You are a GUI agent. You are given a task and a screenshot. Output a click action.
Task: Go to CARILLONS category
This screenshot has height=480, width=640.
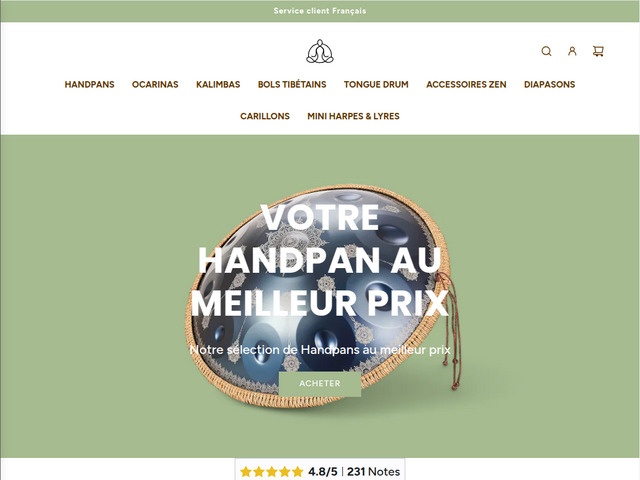(x=265, y=116)
